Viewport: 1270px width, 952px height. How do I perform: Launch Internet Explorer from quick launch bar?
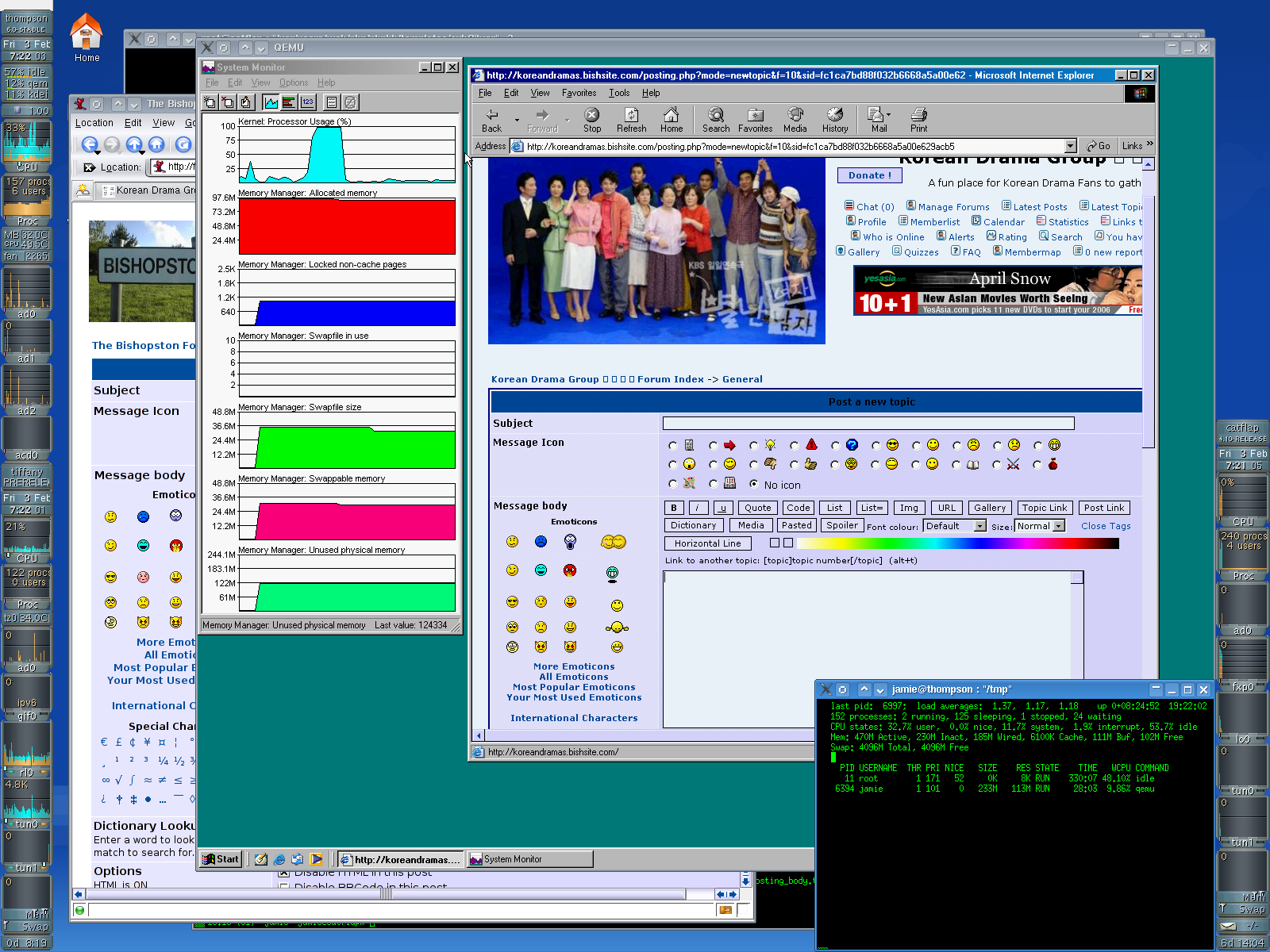[x=279, y=859]
